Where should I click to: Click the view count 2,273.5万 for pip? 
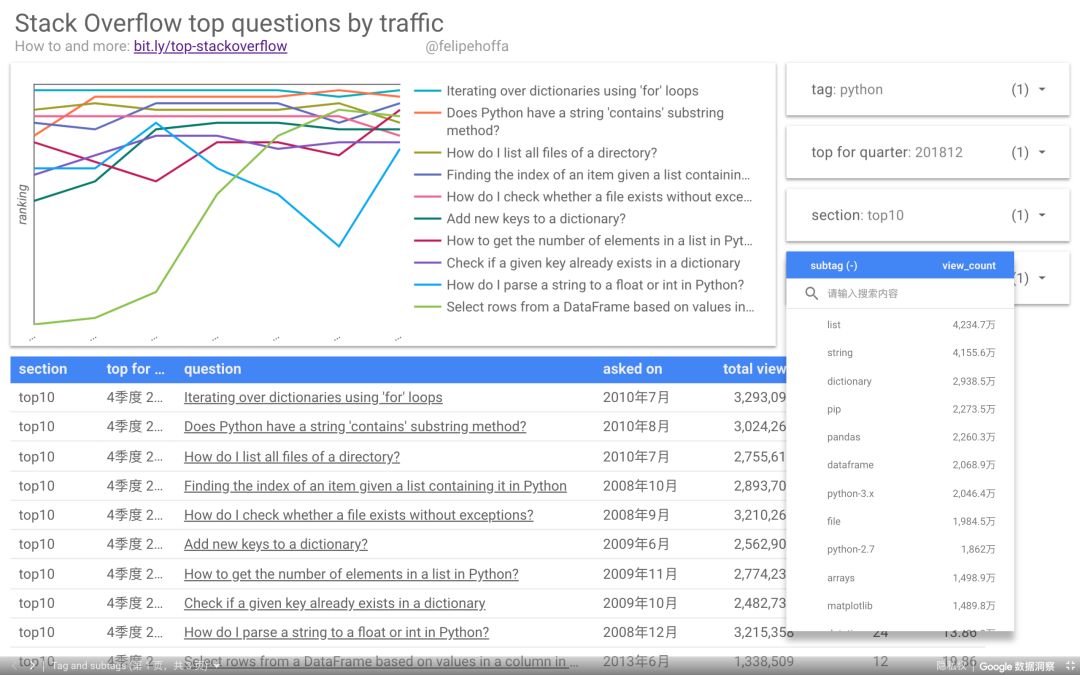pyautogui.click(x=974, y=409)
